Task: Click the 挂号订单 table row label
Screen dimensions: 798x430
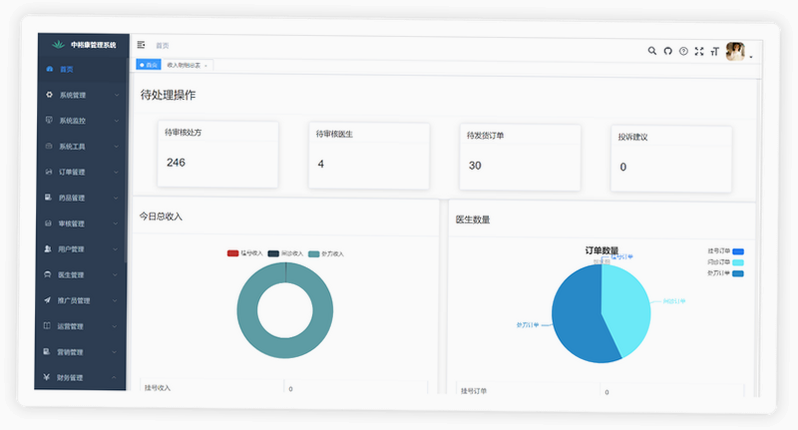Action: click(474, 391)
